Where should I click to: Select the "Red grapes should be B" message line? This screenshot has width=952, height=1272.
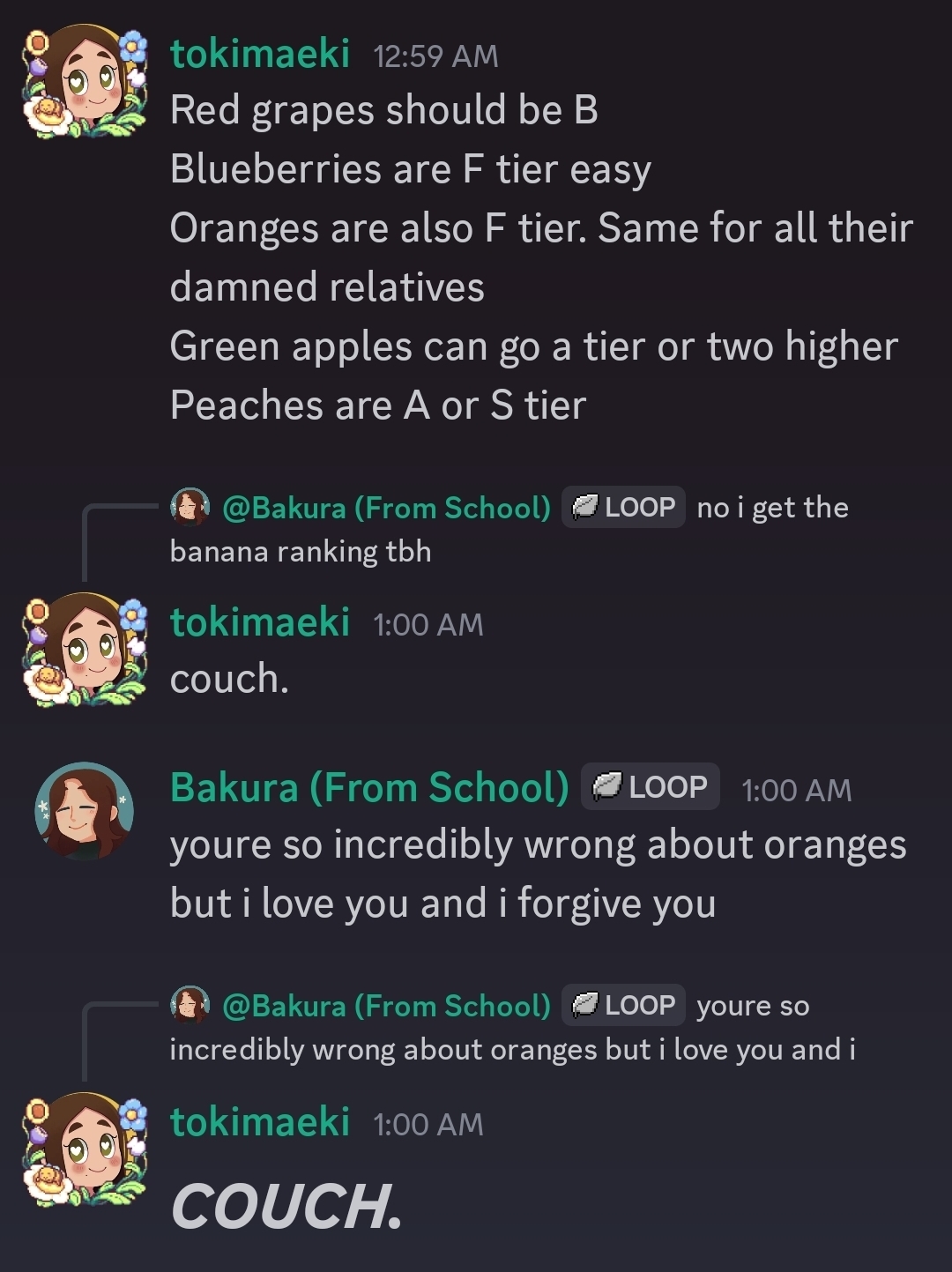coord(383,111)
